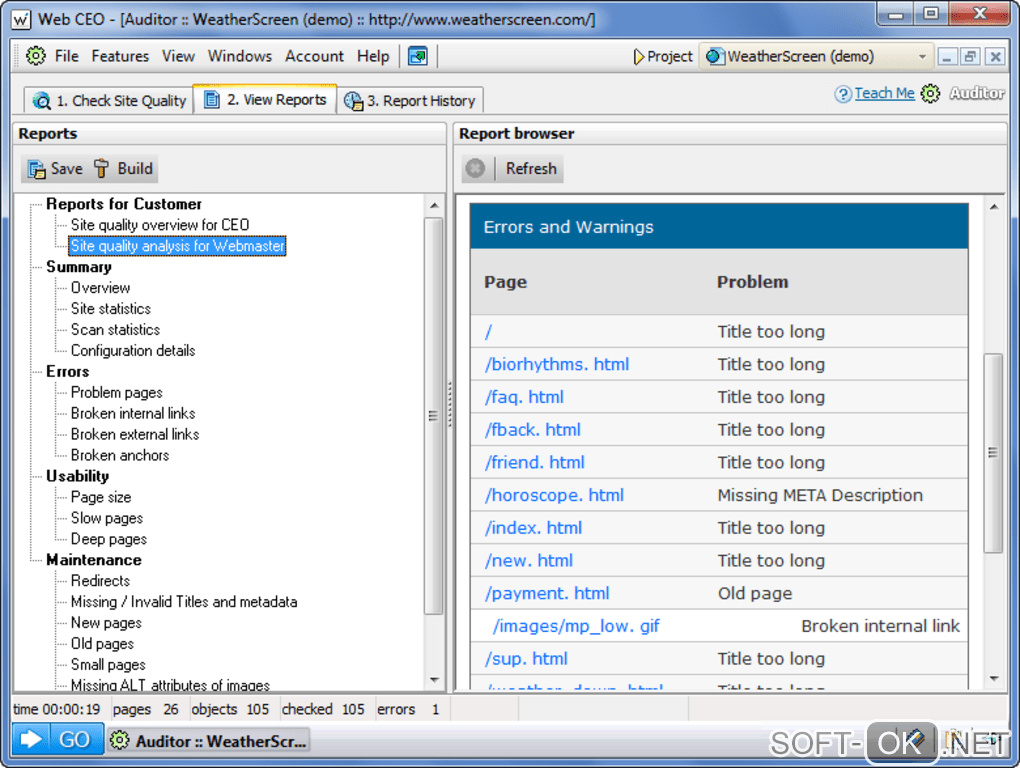The height and width of the screenshot is (768, 1020).
Task: Click Auditor :: WeatherScr... taskbar button
Action: click(x=208, y=741)
